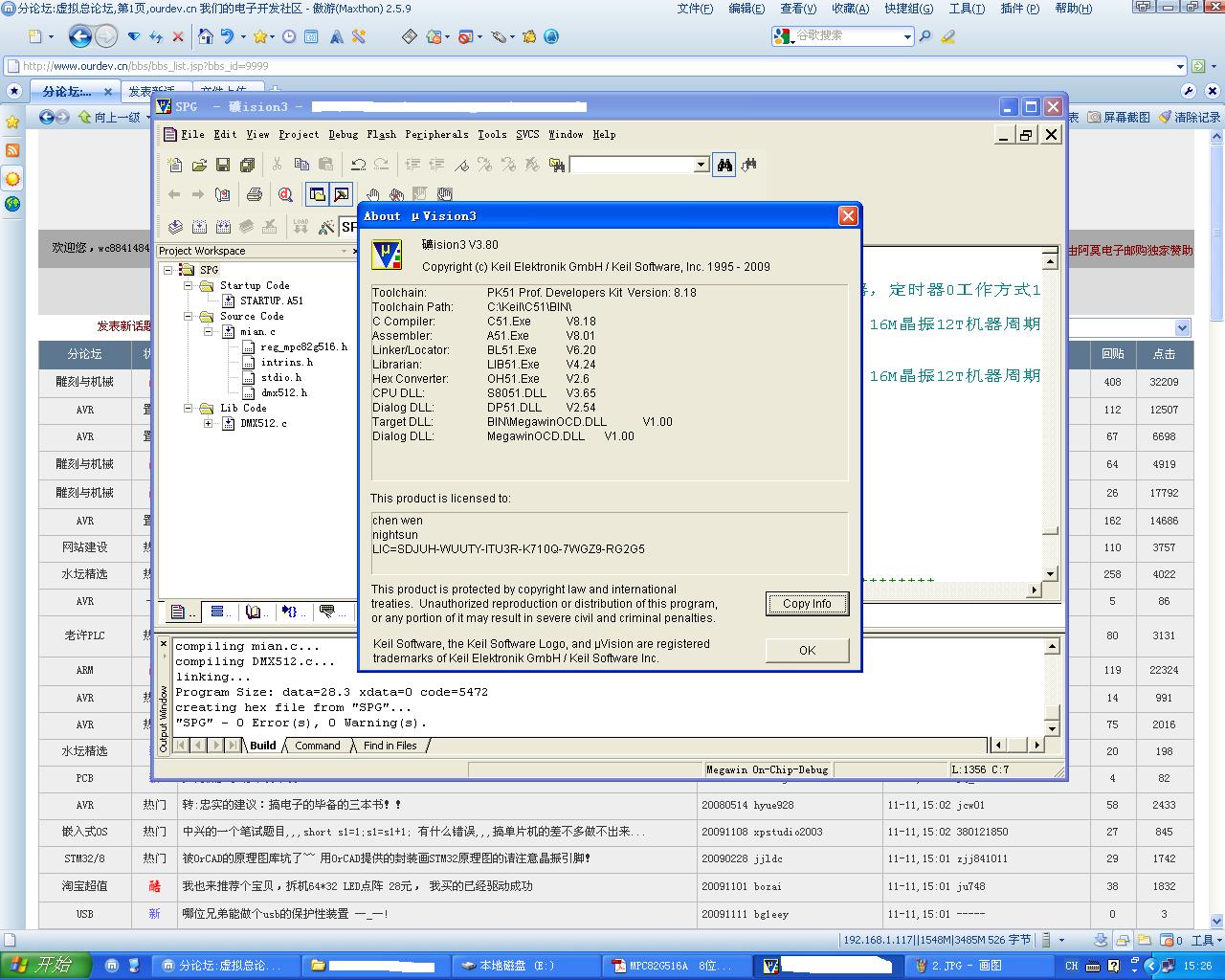
Task: Click the 谷歌搜索 search input
Action: (846, 36)
